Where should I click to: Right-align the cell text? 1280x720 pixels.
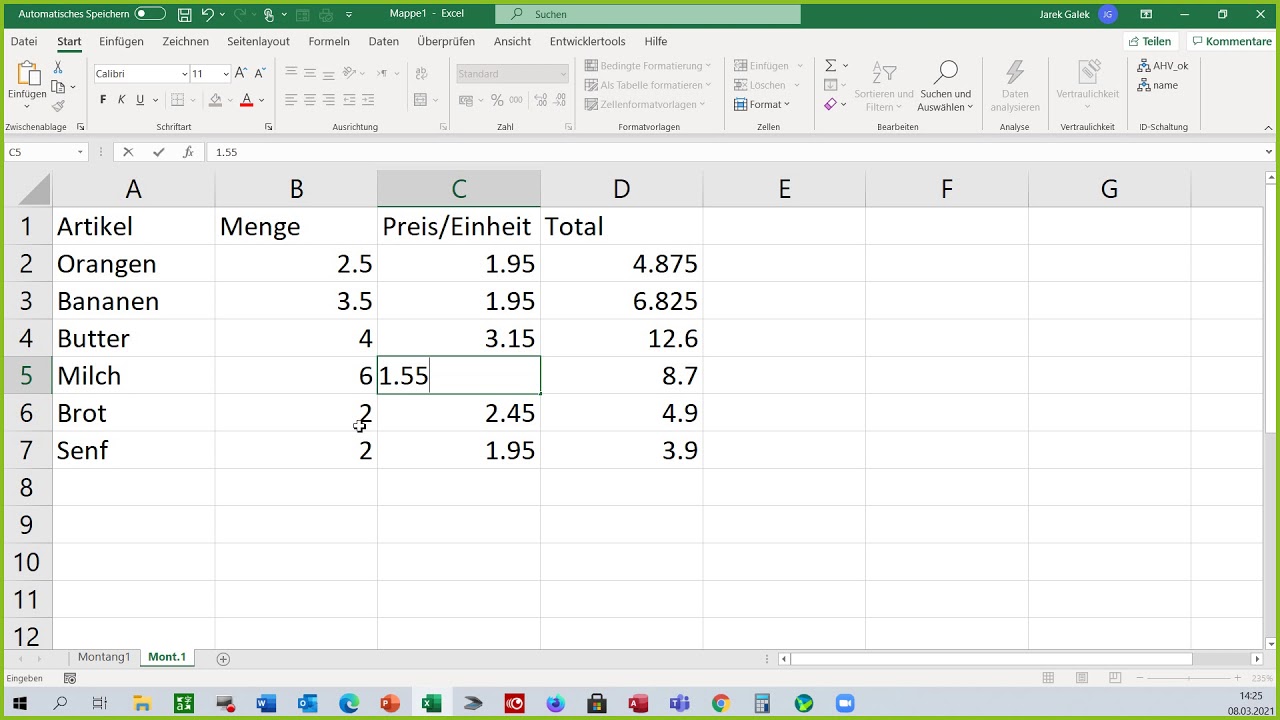coord(329,100)
